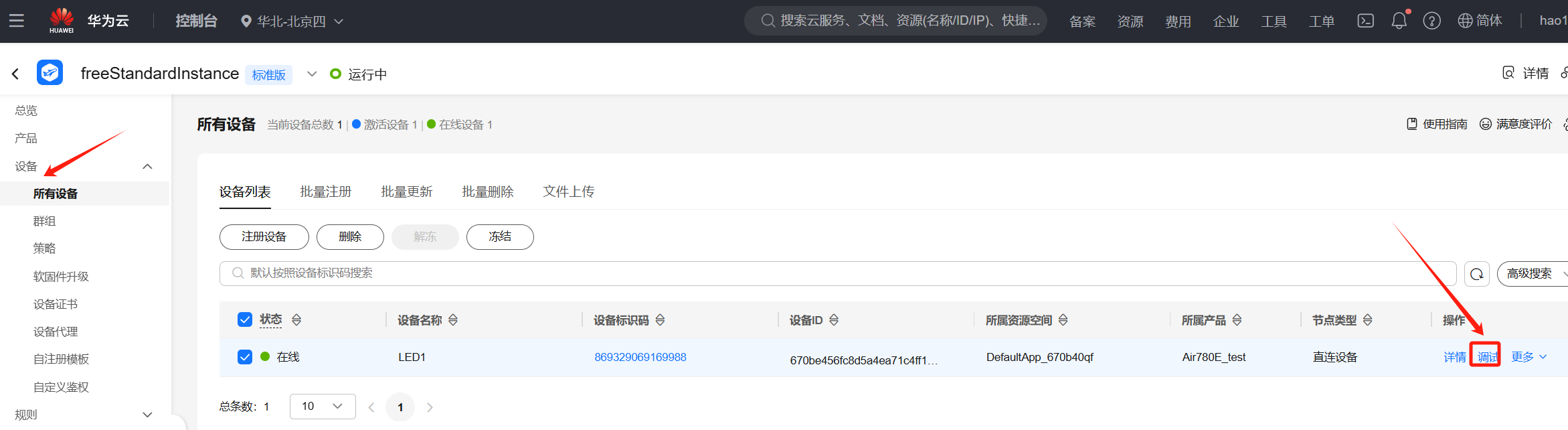Open the notifications bell
The width and height of the screenshot is (1568, 430).
1399,21
